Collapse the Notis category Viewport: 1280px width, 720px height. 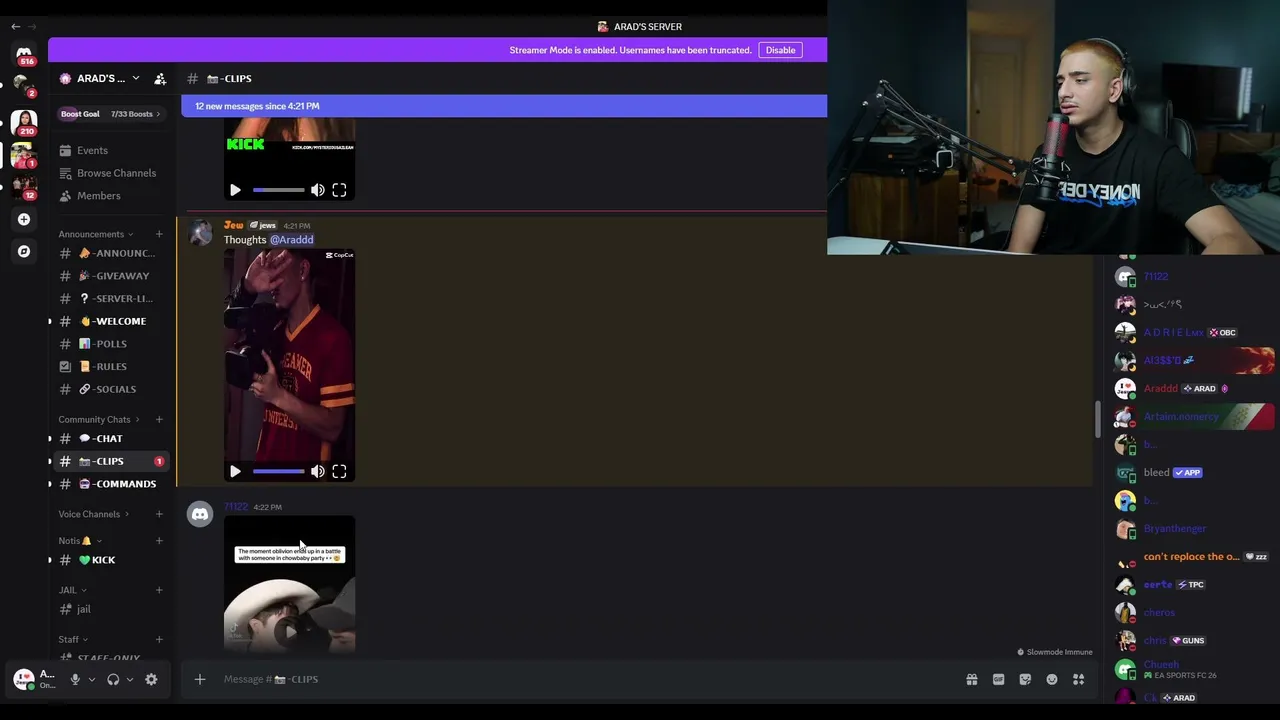click(x=80, y=541)
